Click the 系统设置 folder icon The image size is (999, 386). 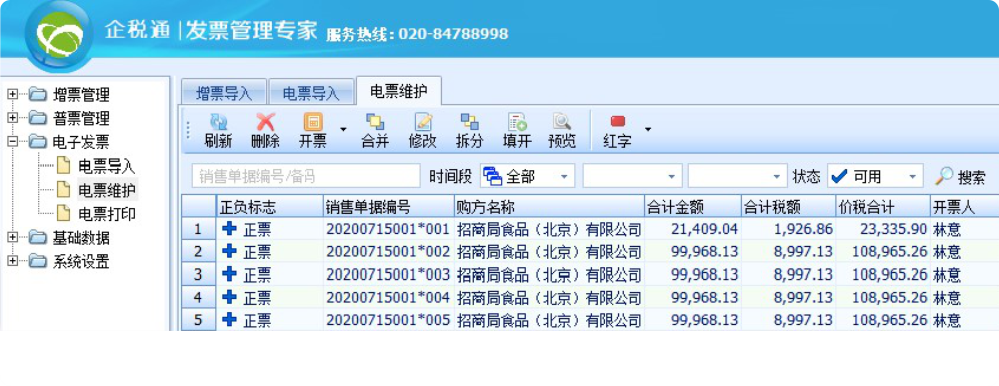[38, 261]
